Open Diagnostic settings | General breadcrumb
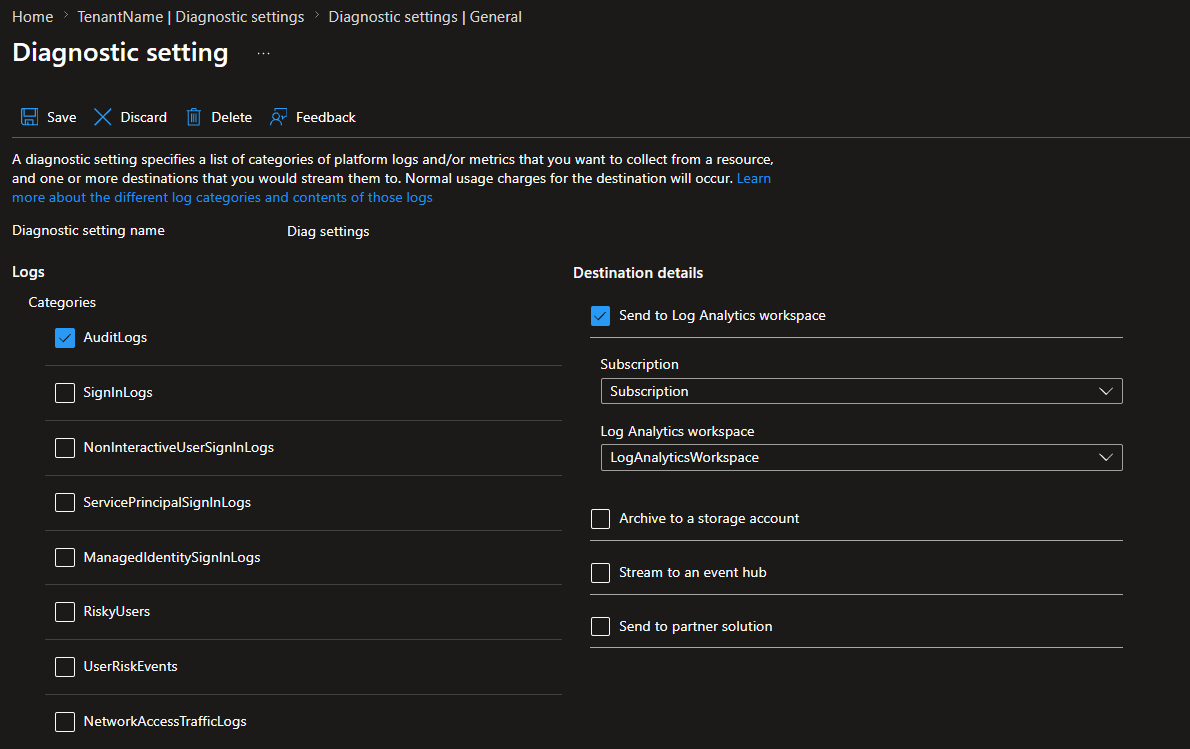 pyautogui.click(x=425, y=17)
